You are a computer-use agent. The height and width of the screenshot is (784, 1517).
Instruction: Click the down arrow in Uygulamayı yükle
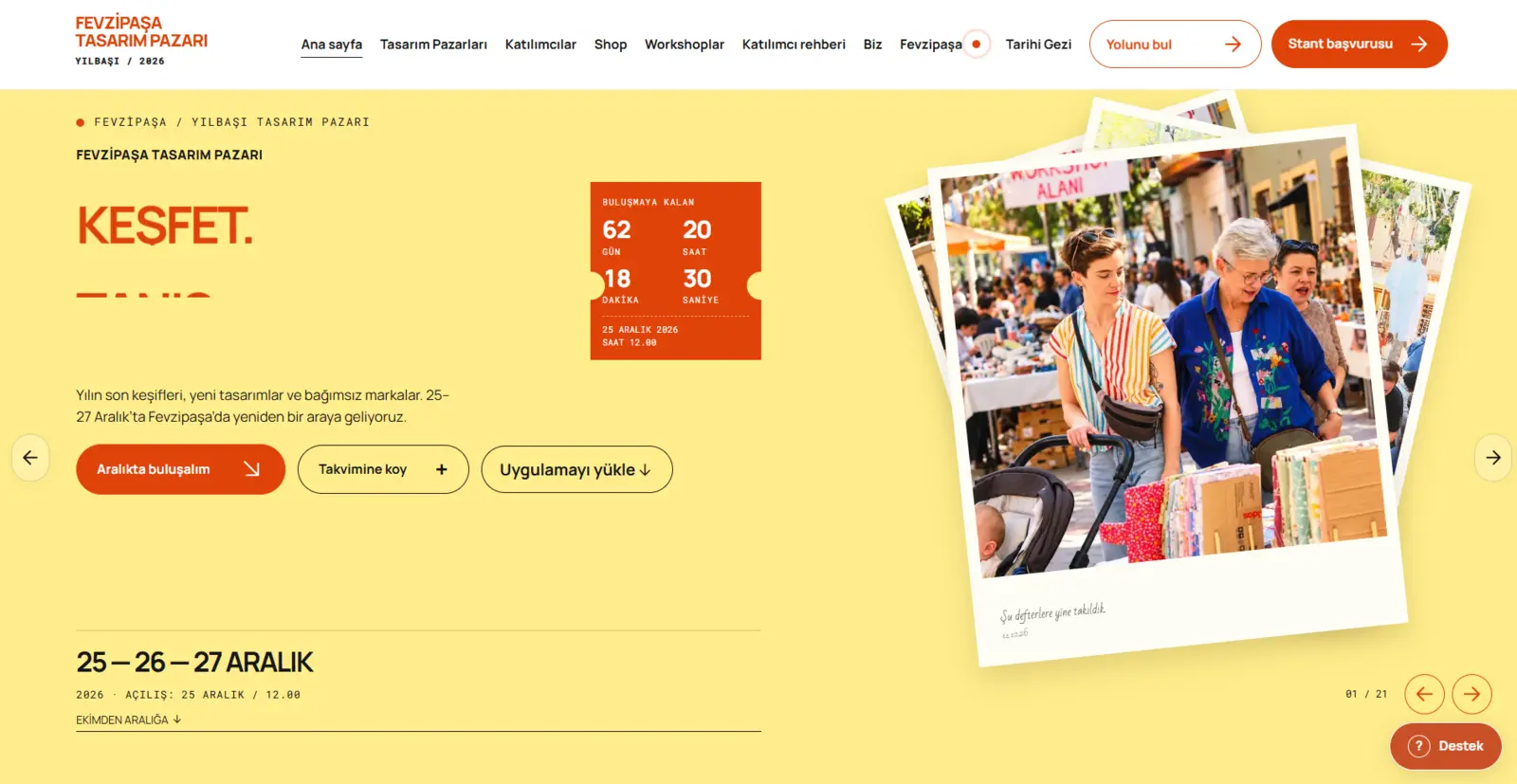point(646,470)
